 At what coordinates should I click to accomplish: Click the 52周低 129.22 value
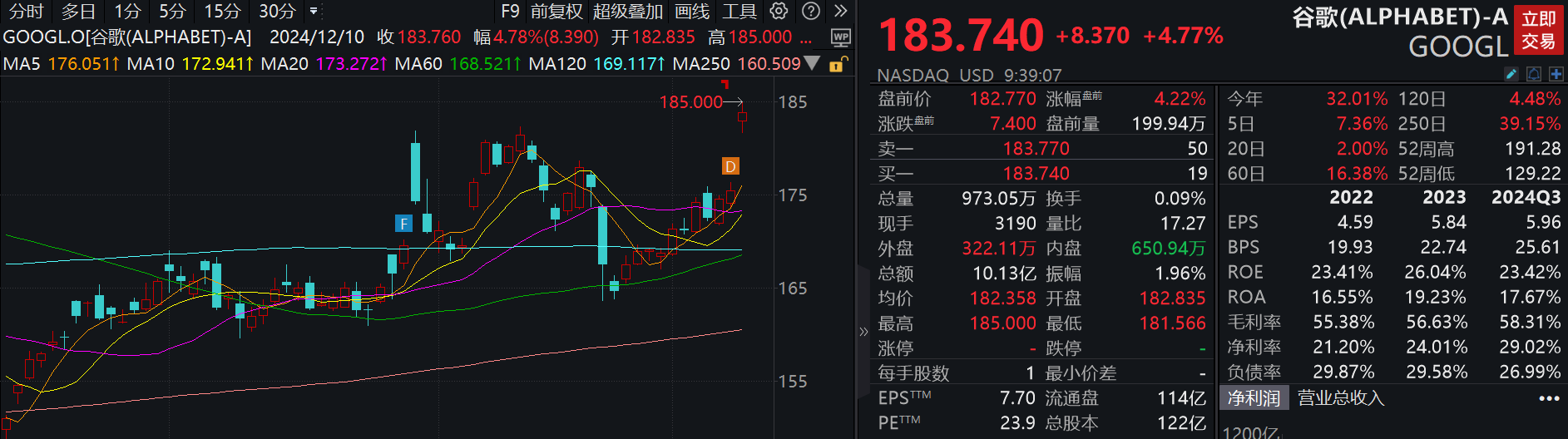pos(1532,174)
